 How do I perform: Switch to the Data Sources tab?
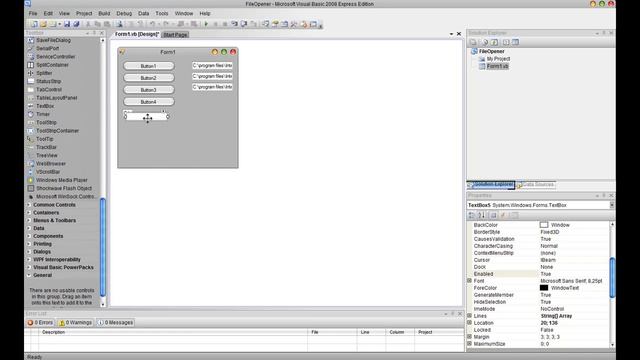tap(536, 185)
